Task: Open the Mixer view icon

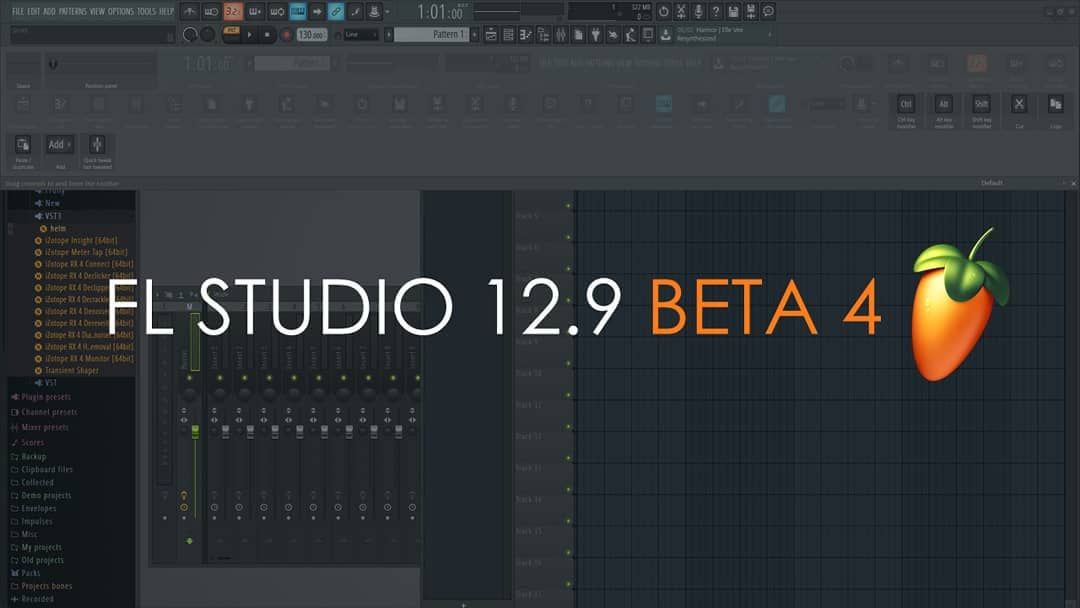Action: point(561,34)
